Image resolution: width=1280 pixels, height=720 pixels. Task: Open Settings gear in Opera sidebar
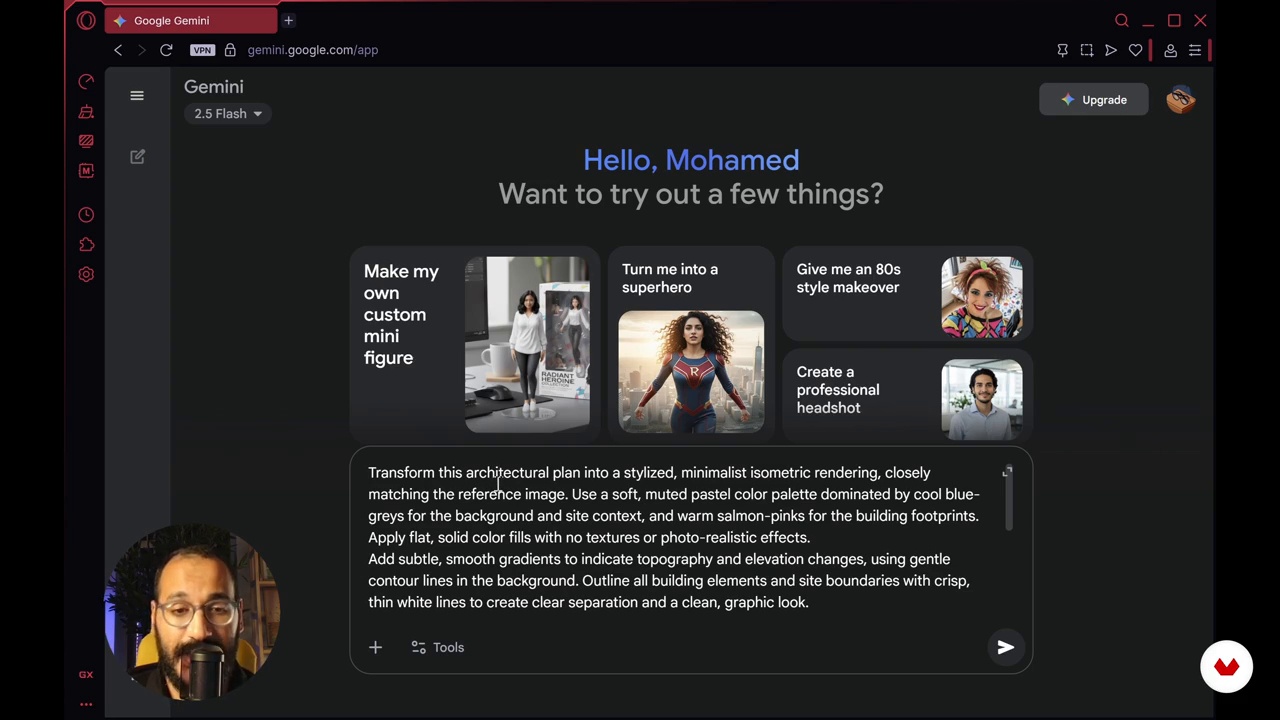[x=86, y=274]
